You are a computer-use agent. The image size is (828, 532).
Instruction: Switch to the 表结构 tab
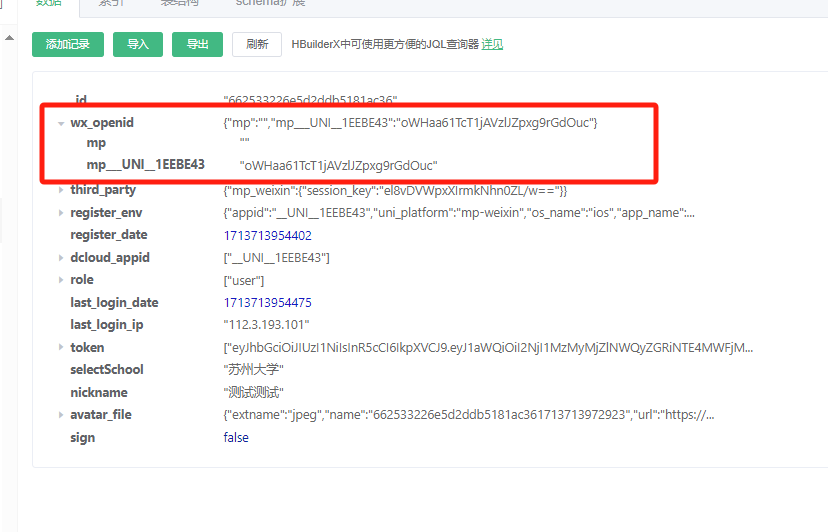180,3
